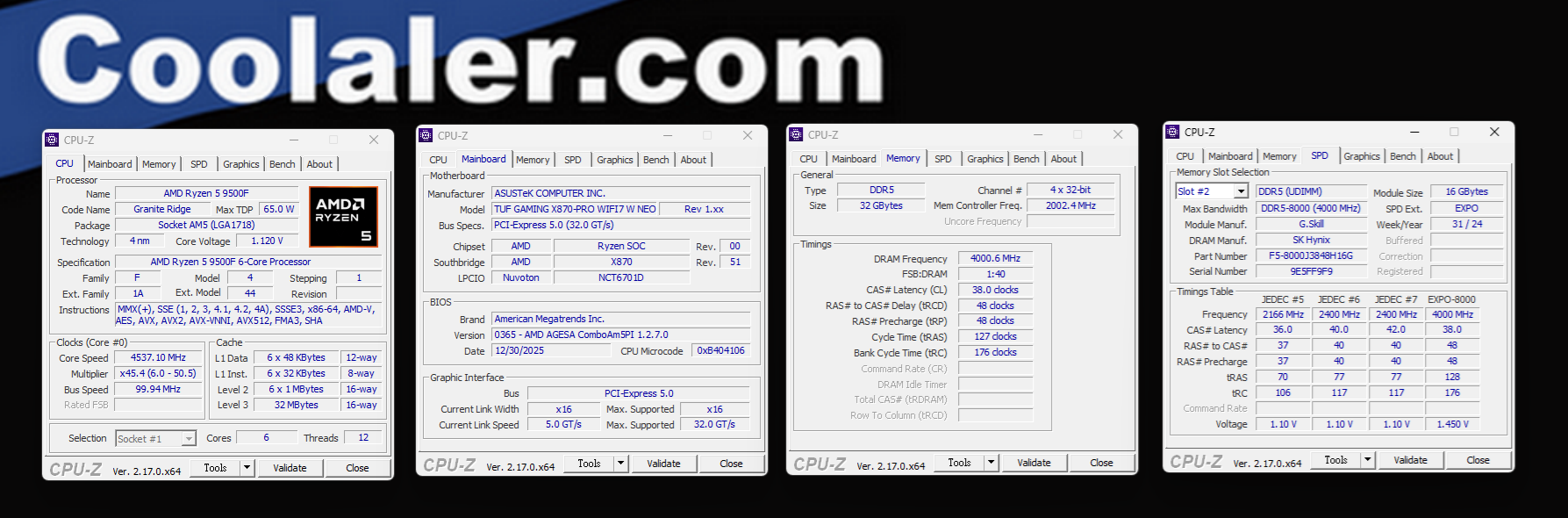Click multiplier value x45.4 (6.0 - 50.5)
This screenshot has height=518, width=1568.
pos(159,373)
